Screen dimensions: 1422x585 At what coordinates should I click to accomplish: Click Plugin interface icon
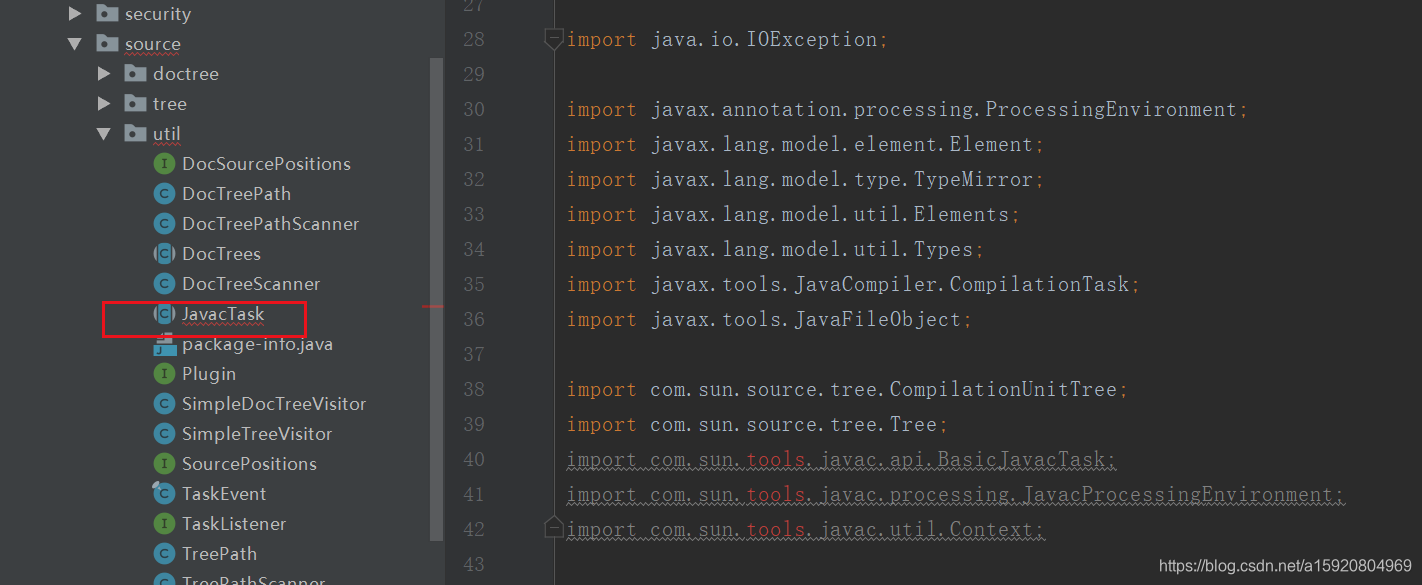pos(164,374)
